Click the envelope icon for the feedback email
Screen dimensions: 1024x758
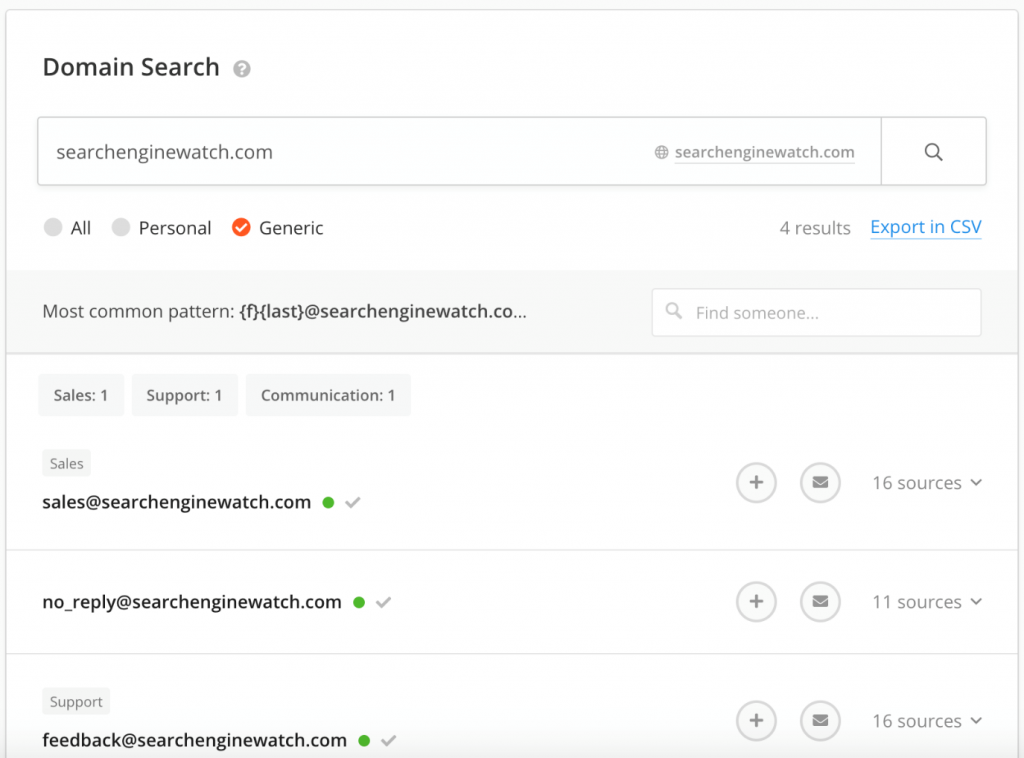click(x=820, y=721)
